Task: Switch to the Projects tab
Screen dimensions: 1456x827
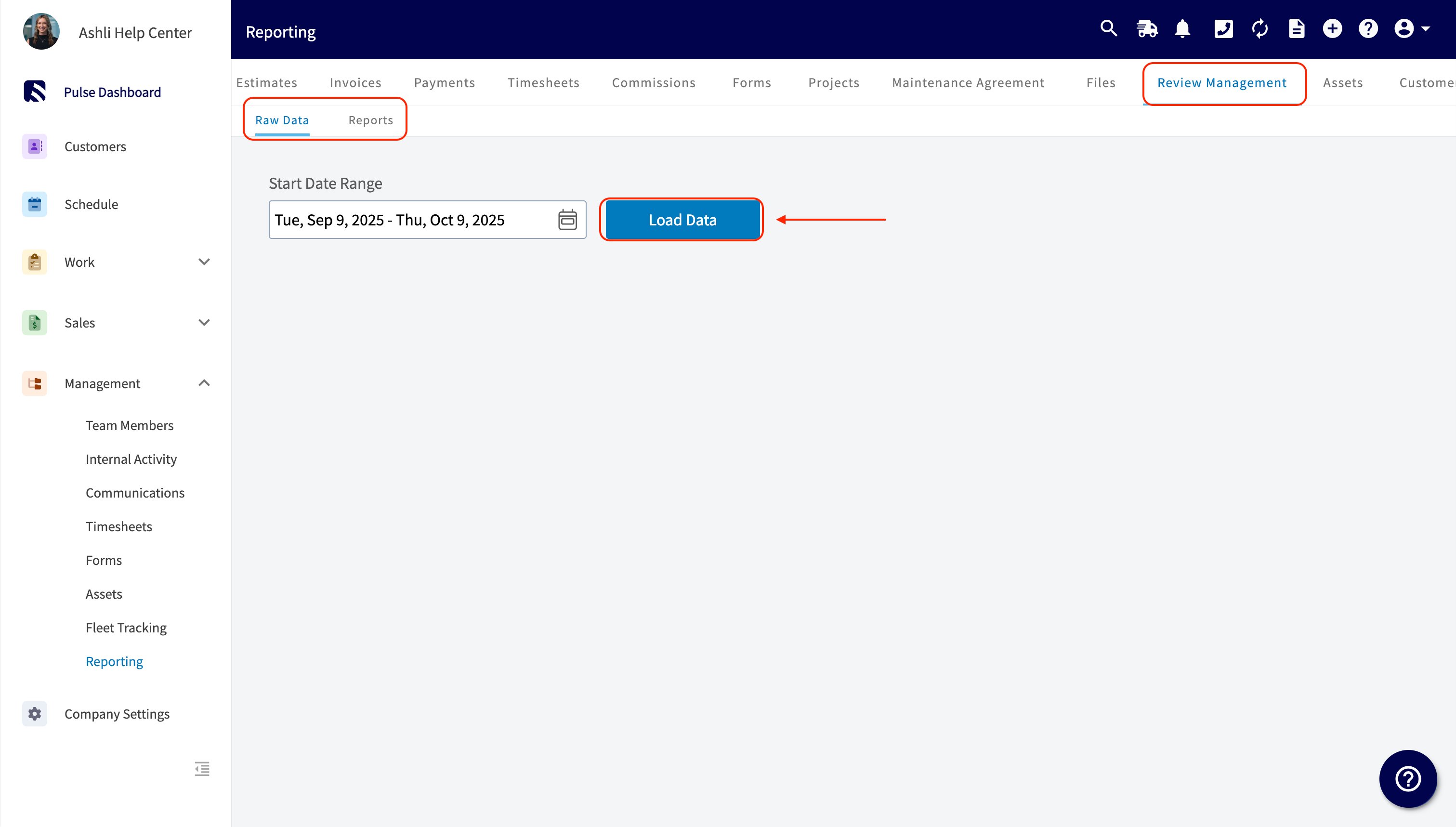Action: pos(834,83)
